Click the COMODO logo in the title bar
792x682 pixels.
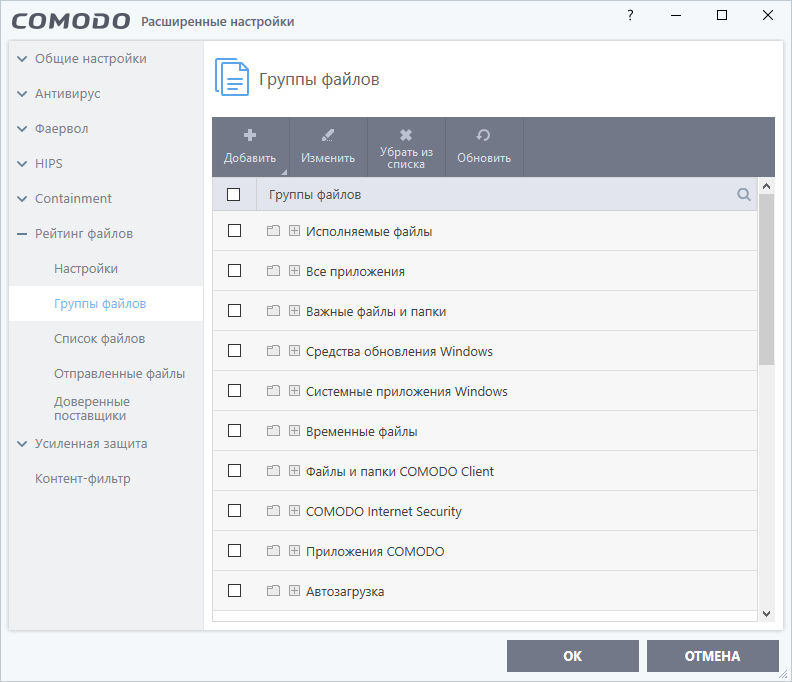71,21
